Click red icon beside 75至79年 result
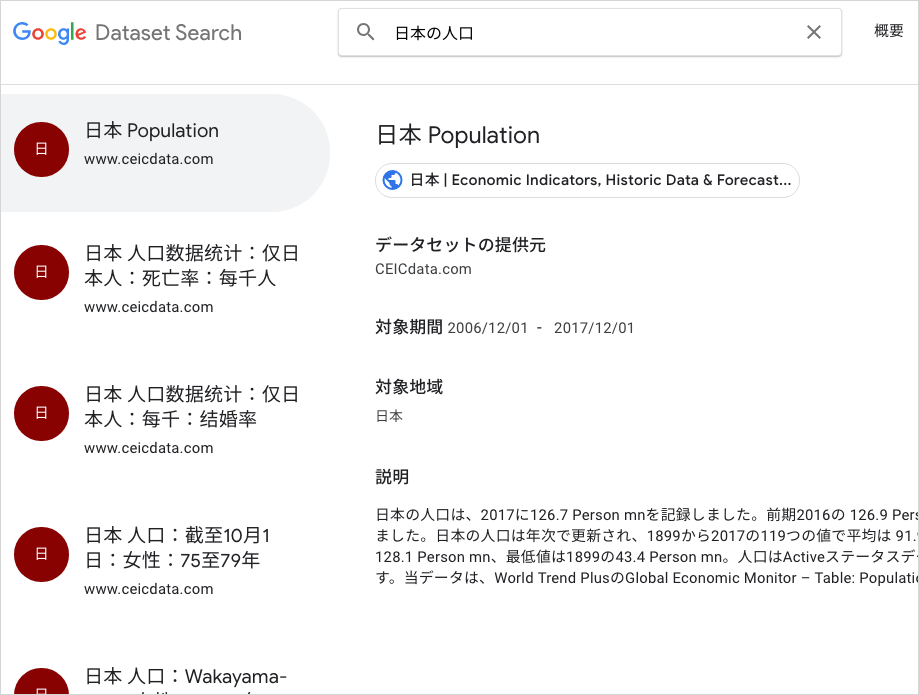Screen dimensions: 919x695 point(42,554)
